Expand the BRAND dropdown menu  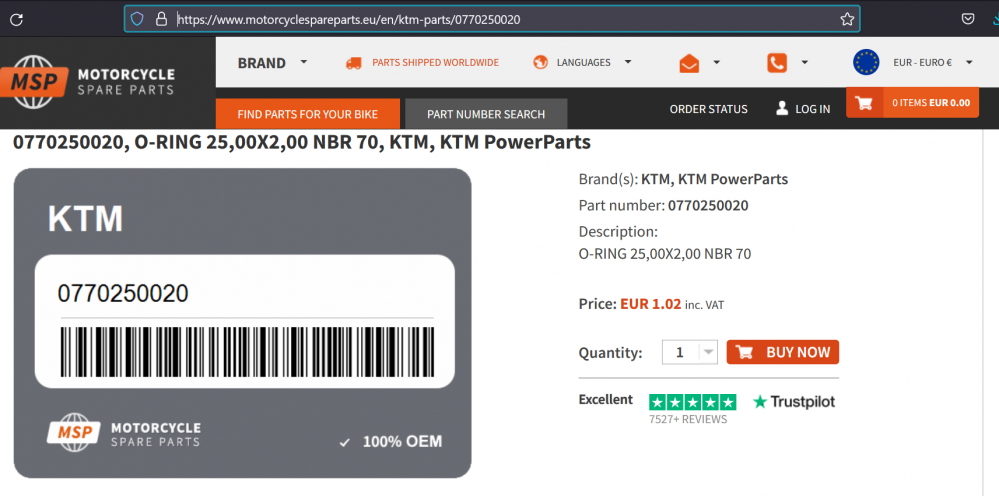(x=273, y=62)
